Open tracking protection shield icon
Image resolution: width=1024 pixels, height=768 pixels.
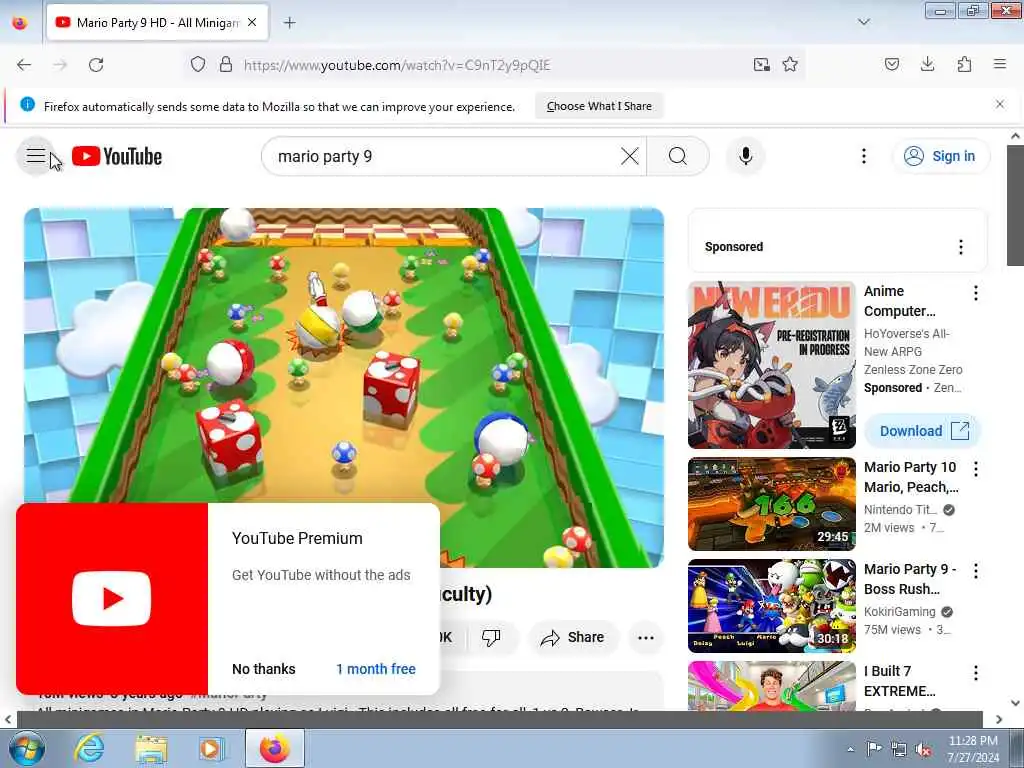198,65
